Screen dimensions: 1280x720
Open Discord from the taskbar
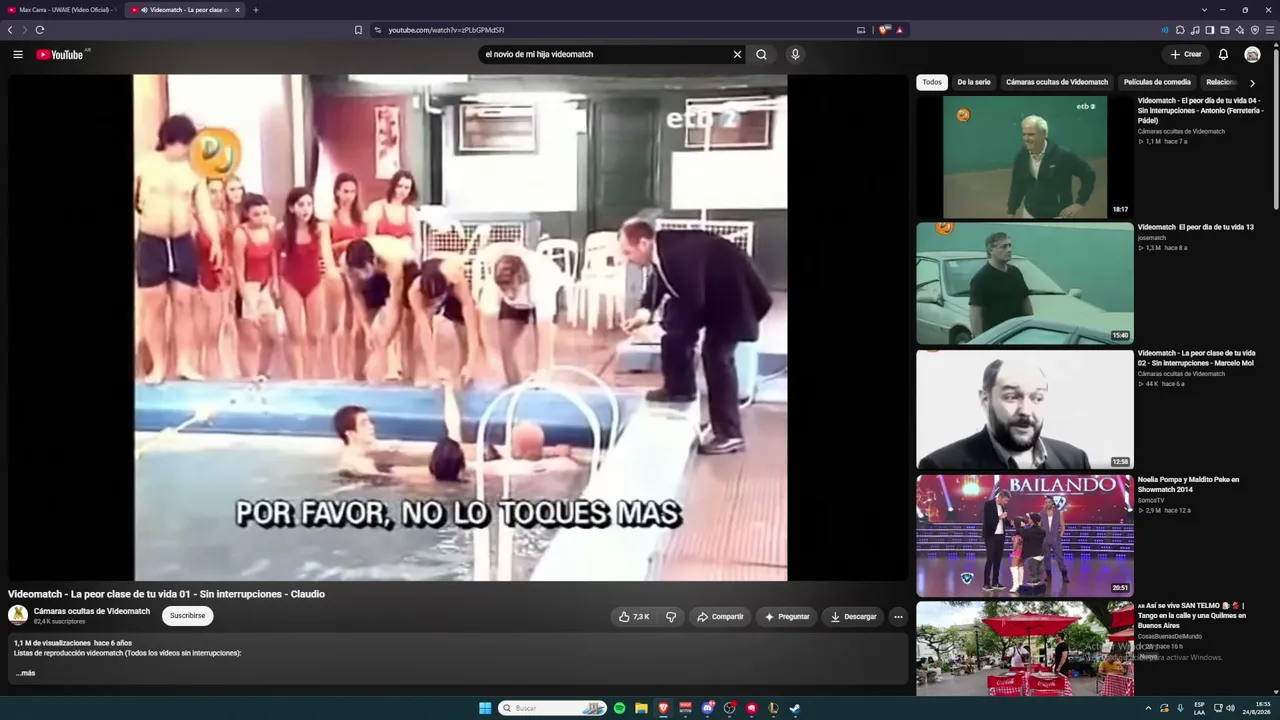point(707,708)
